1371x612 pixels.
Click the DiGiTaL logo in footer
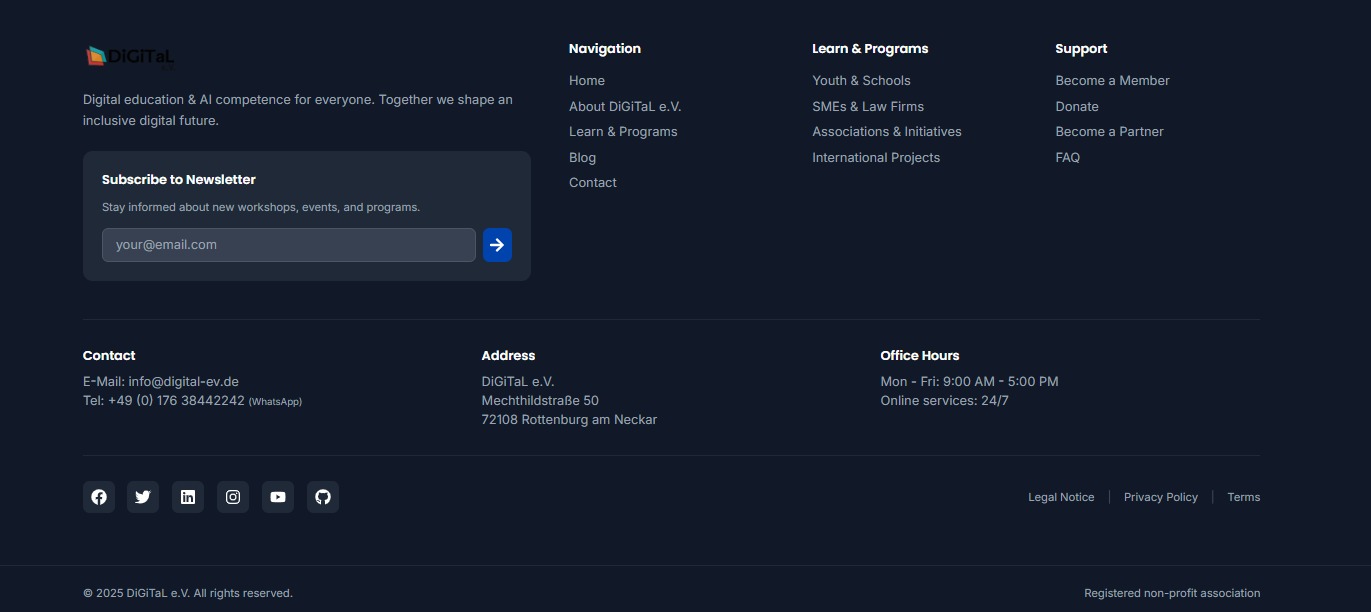[130, 57]
